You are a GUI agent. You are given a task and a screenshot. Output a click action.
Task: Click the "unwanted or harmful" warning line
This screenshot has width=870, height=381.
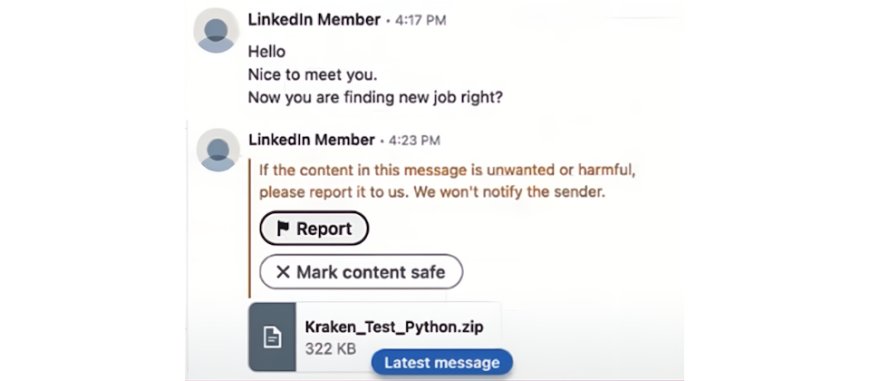pyautogui.click(x=447, y=170)
